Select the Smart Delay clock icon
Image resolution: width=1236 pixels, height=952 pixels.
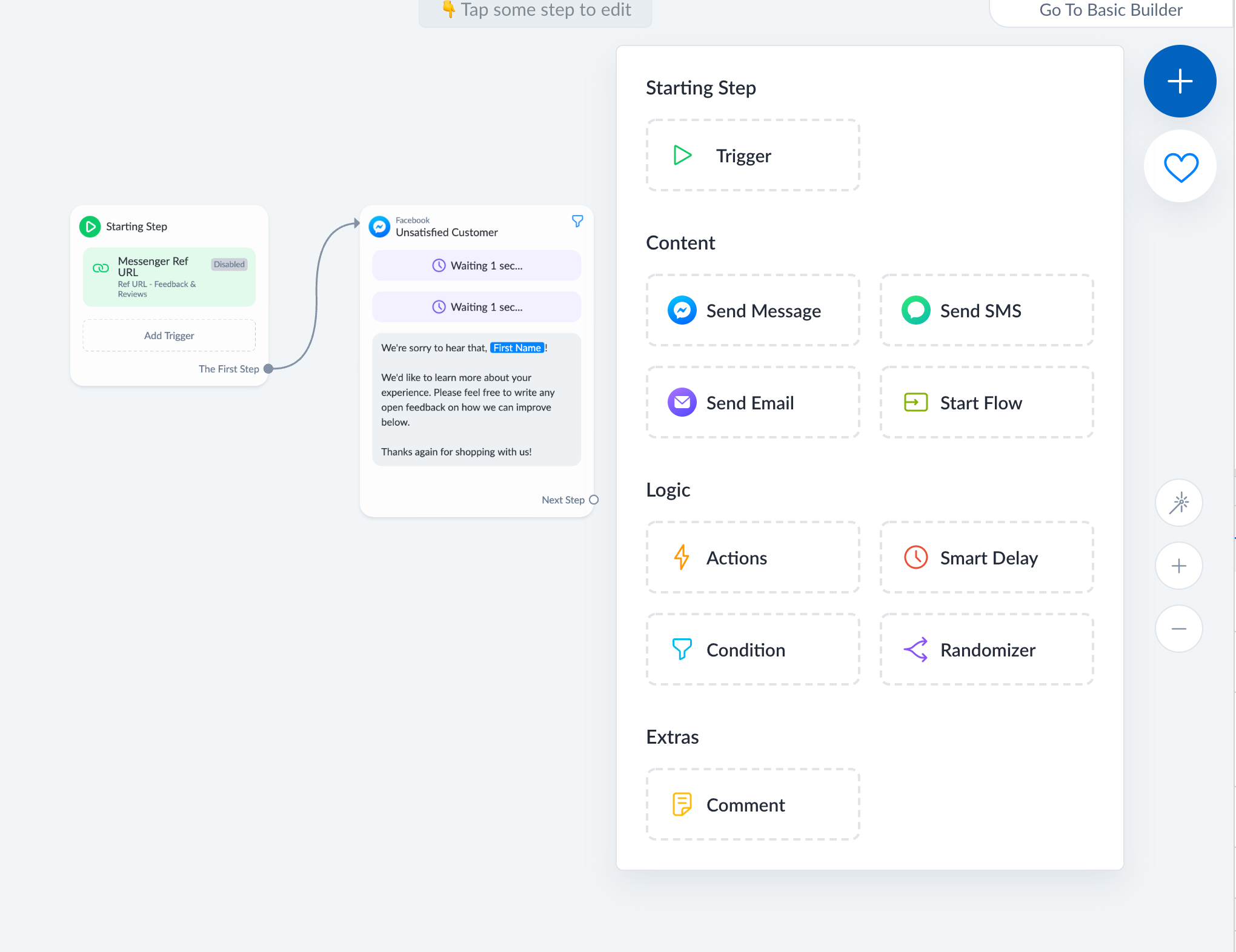915,557
